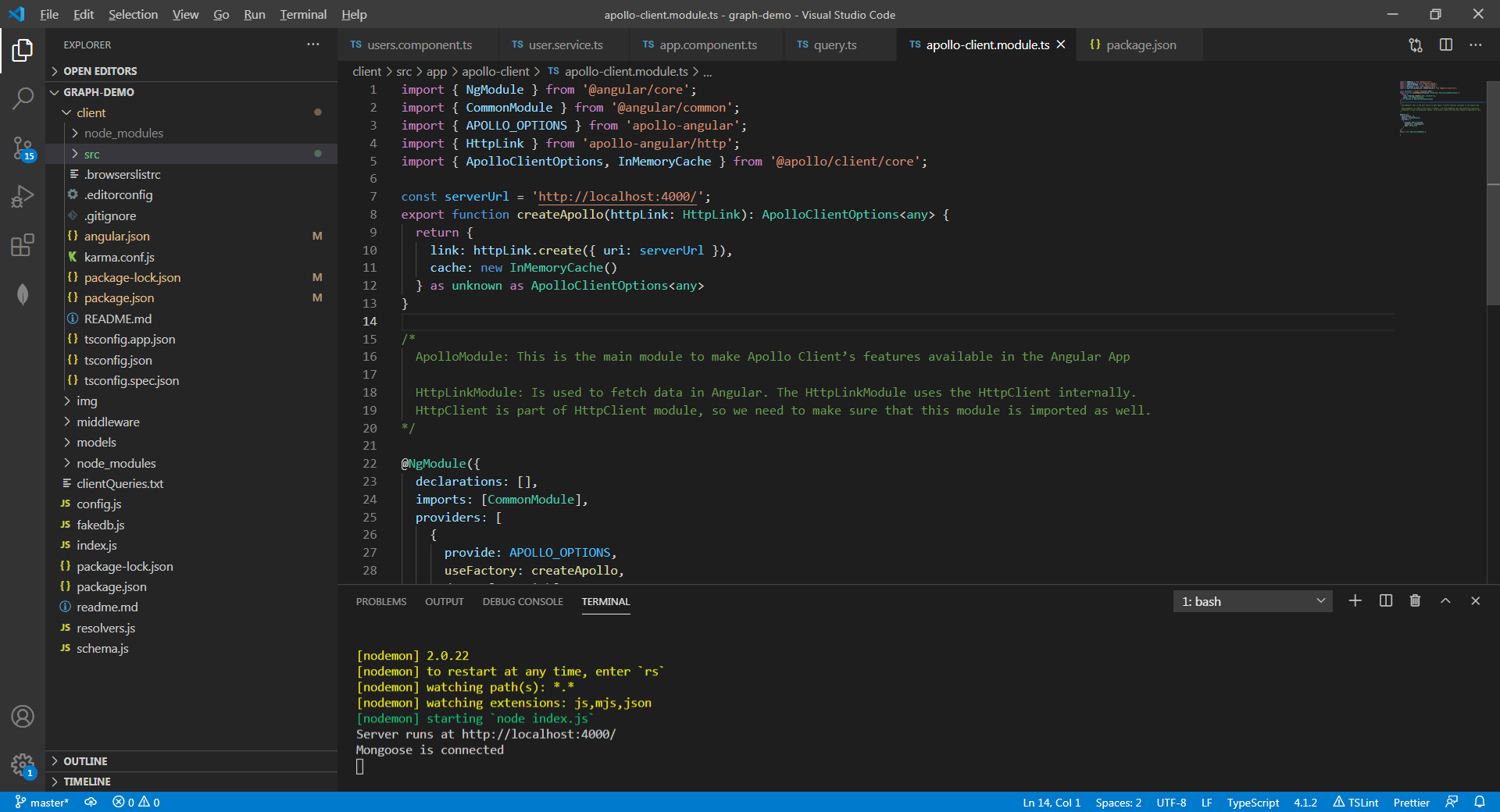Open the Accounts icon in activity bar
Image resolution: width=1500 pixels, height=812 pixels.
click(23, 716)
